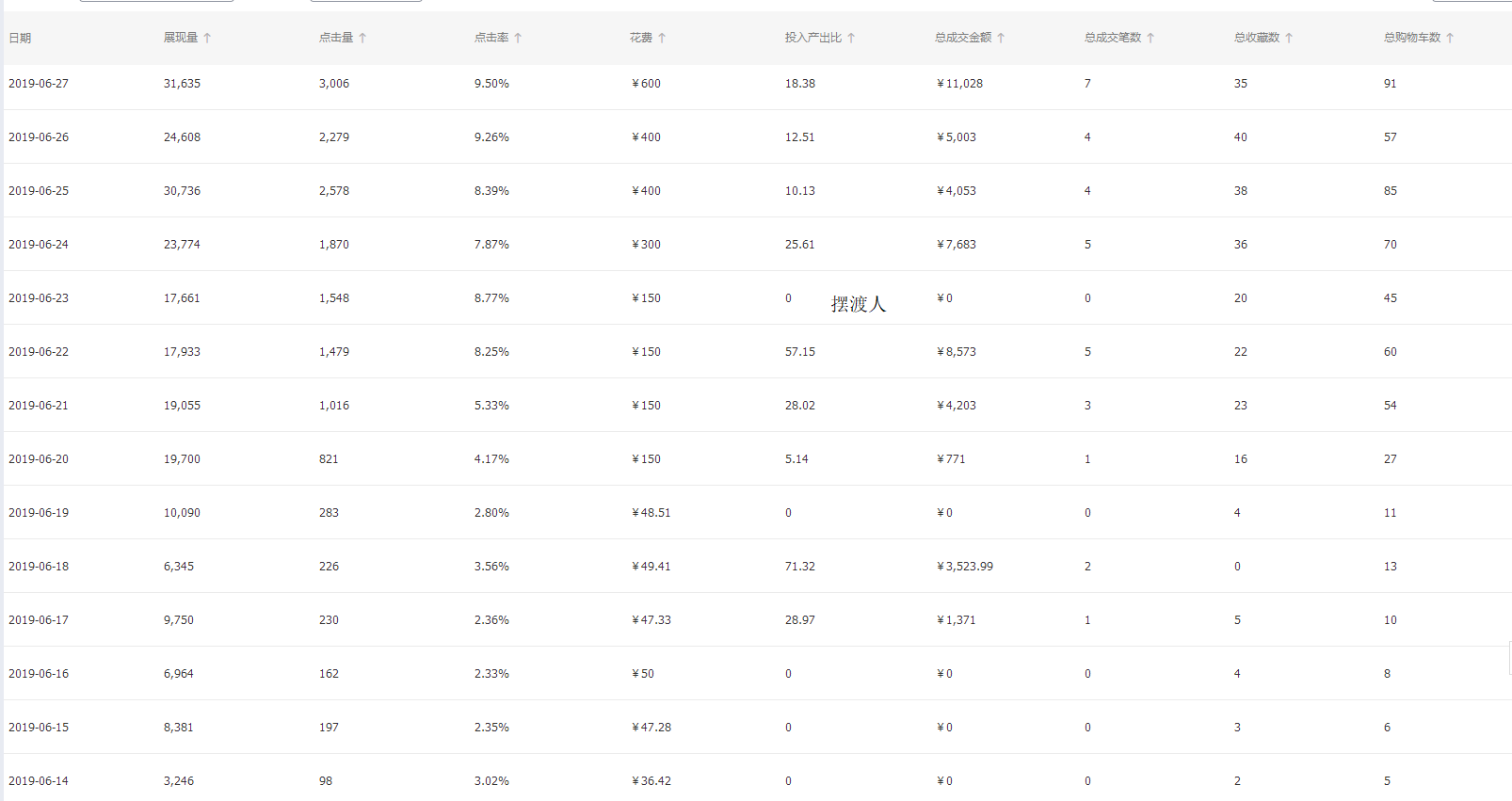Viewport: 1512px width, 801px height.
Task: Select date cell 2019-06-18
Action: tap(39, 567)
